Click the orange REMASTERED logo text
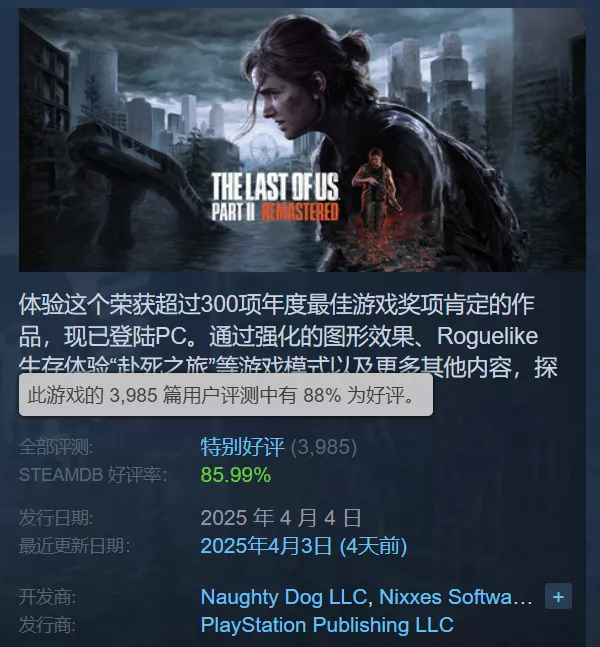Viewport: 600px width, 647px height. (300, 212)
